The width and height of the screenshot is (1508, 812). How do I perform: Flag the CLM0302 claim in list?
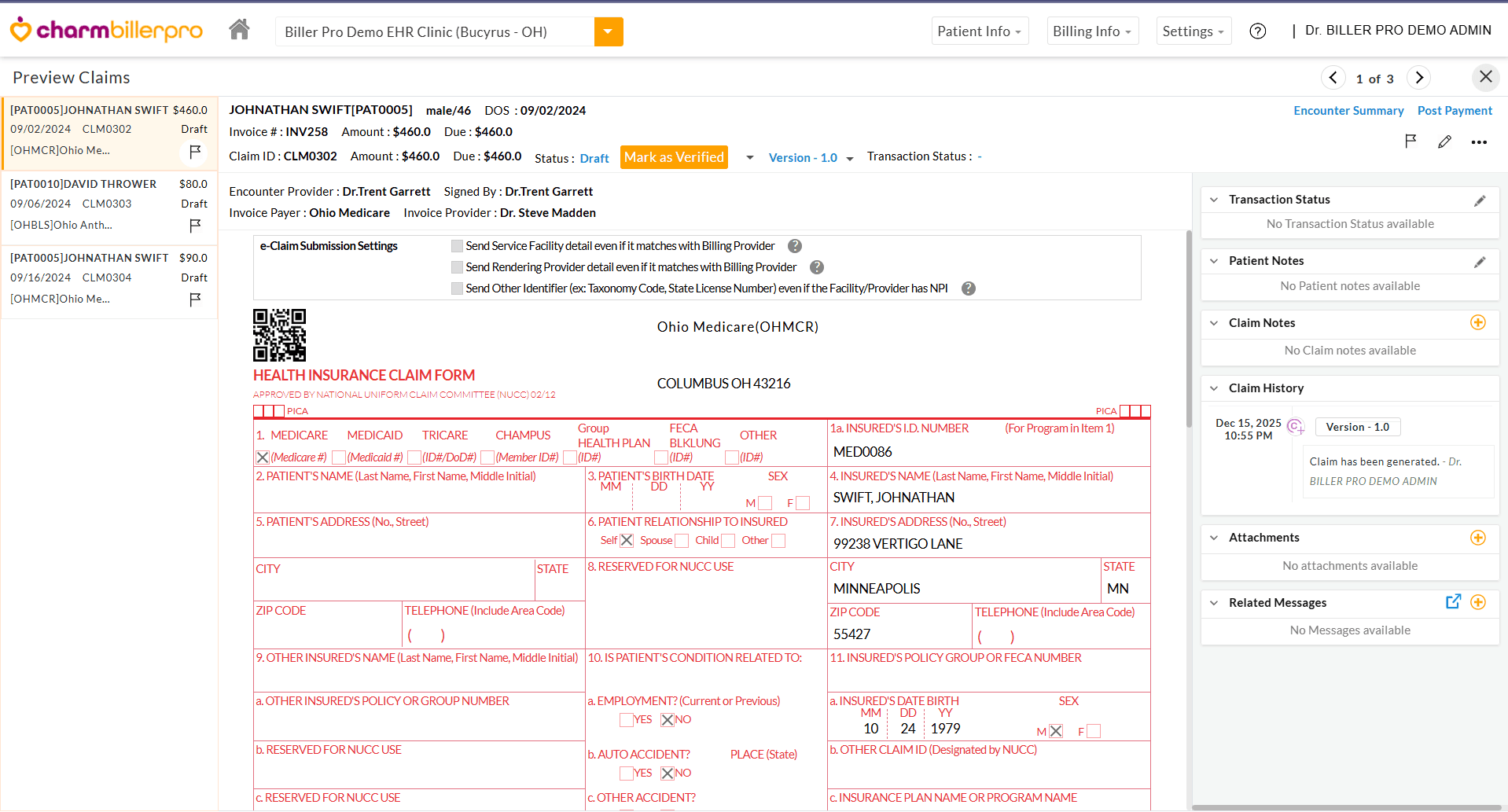click(x=195, y=151)
